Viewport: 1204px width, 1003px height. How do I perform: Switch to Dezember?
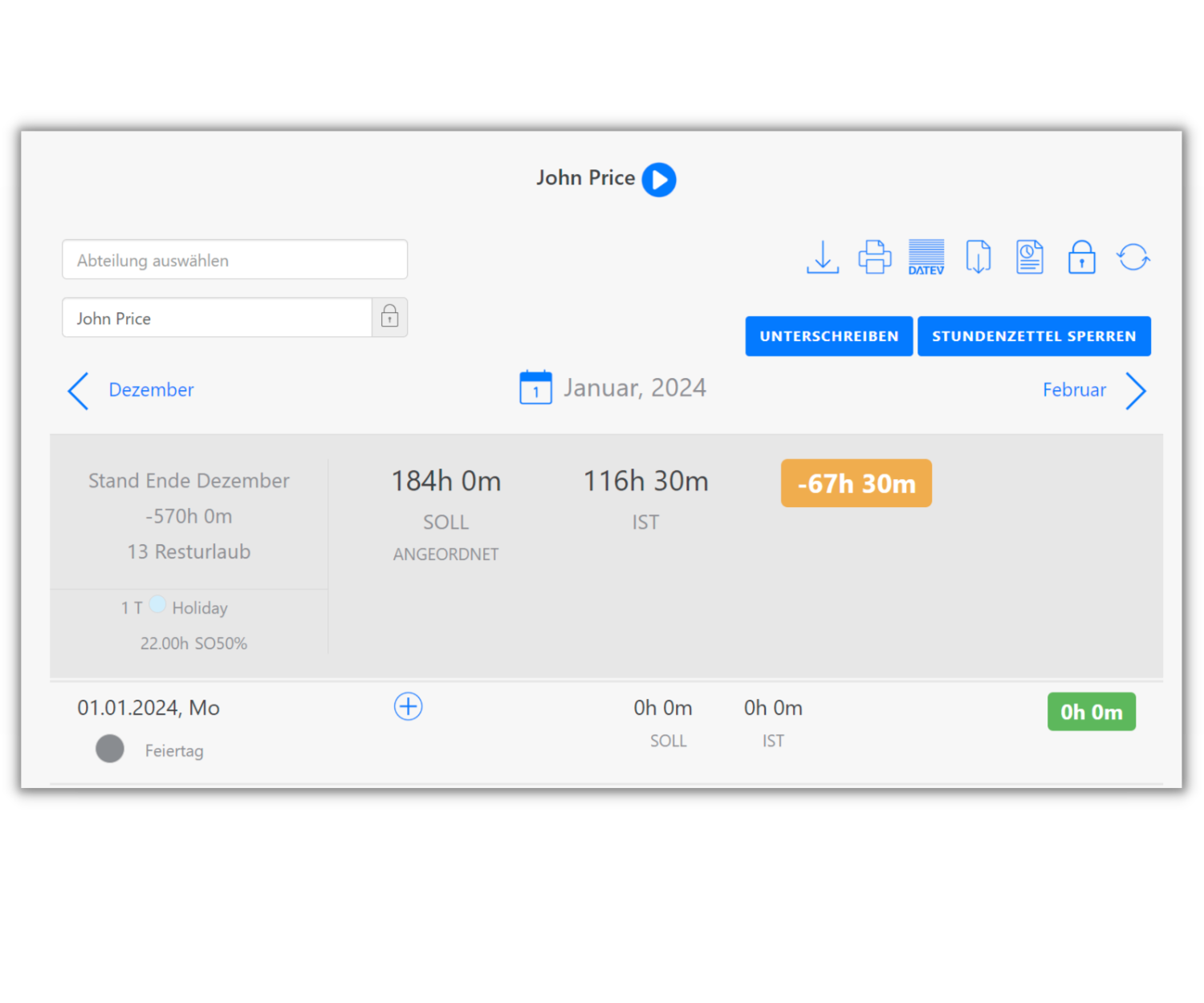[x=151, y=389]
